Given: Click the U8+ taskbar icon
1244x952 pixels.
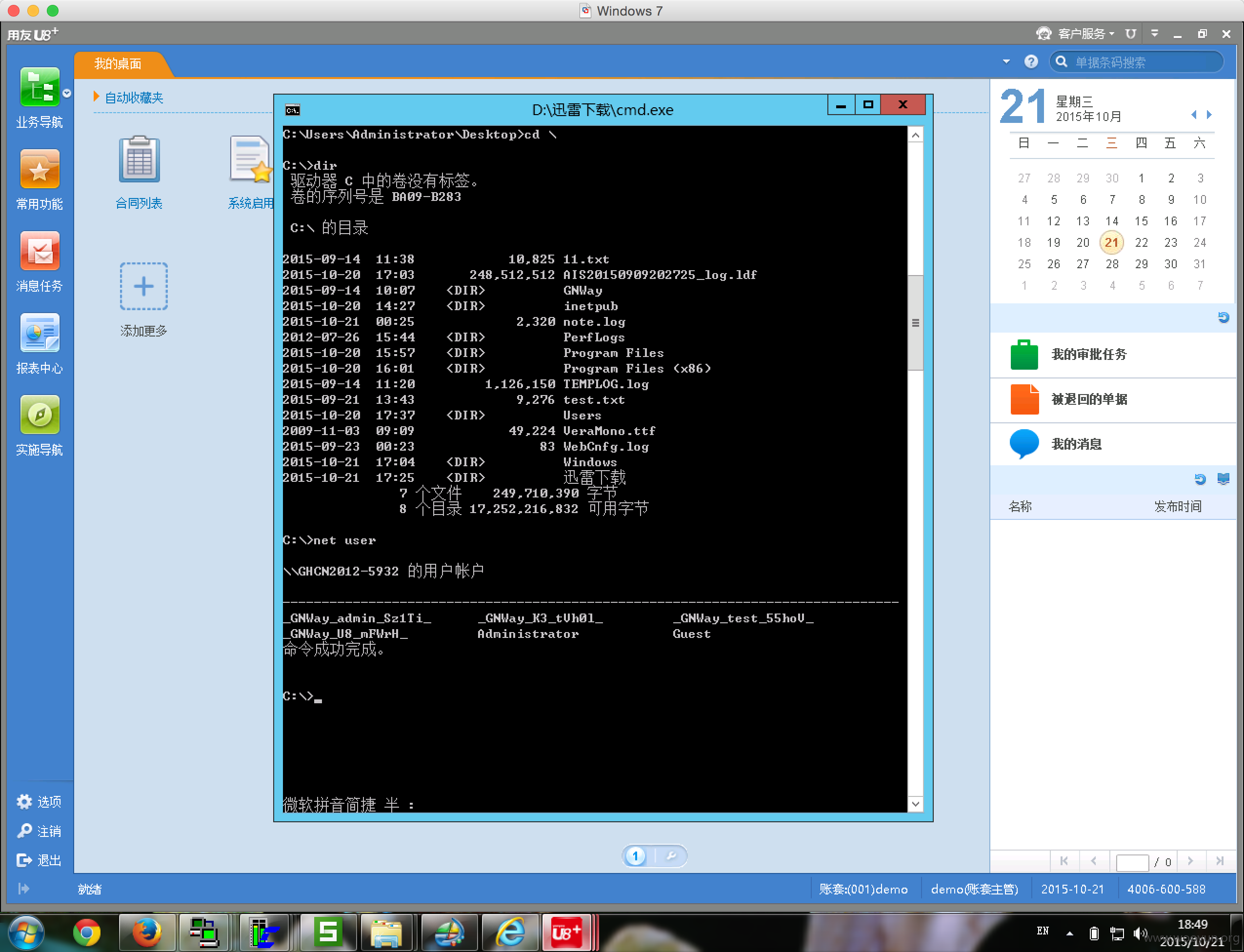Looking at the screenshot, I should point(566,932).
